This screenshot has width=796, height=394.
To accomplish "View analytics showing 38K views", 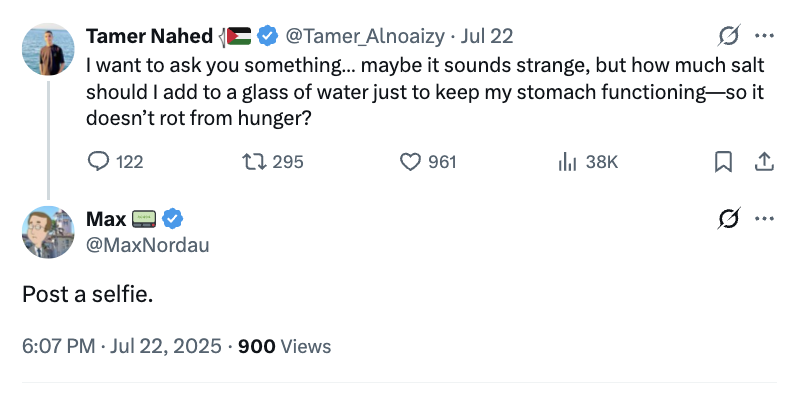I will click(587, 162).
